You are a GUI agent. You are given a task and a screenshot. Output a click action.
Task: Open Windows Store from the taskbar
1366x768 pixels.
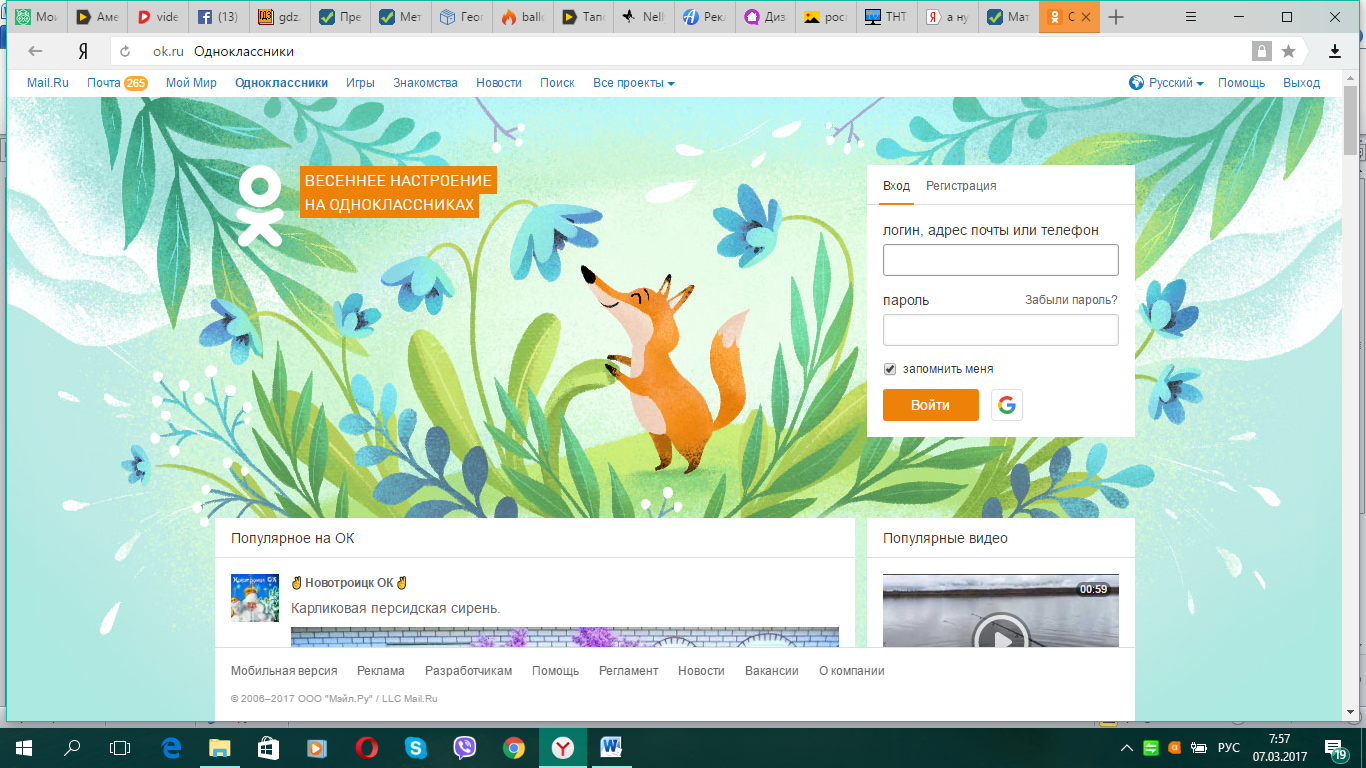(x=268, y=747)
